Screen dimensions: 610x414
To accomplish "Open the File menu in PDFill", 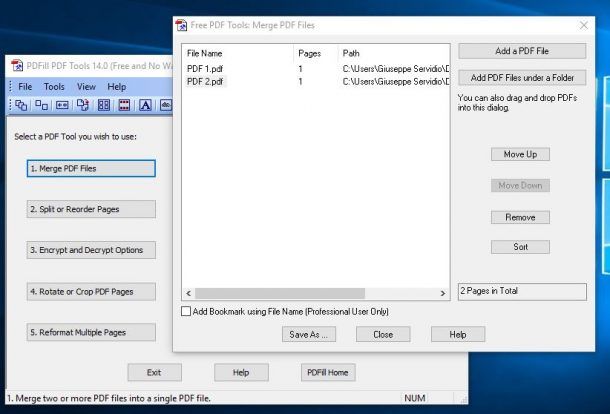I will [x=25, y=86].
